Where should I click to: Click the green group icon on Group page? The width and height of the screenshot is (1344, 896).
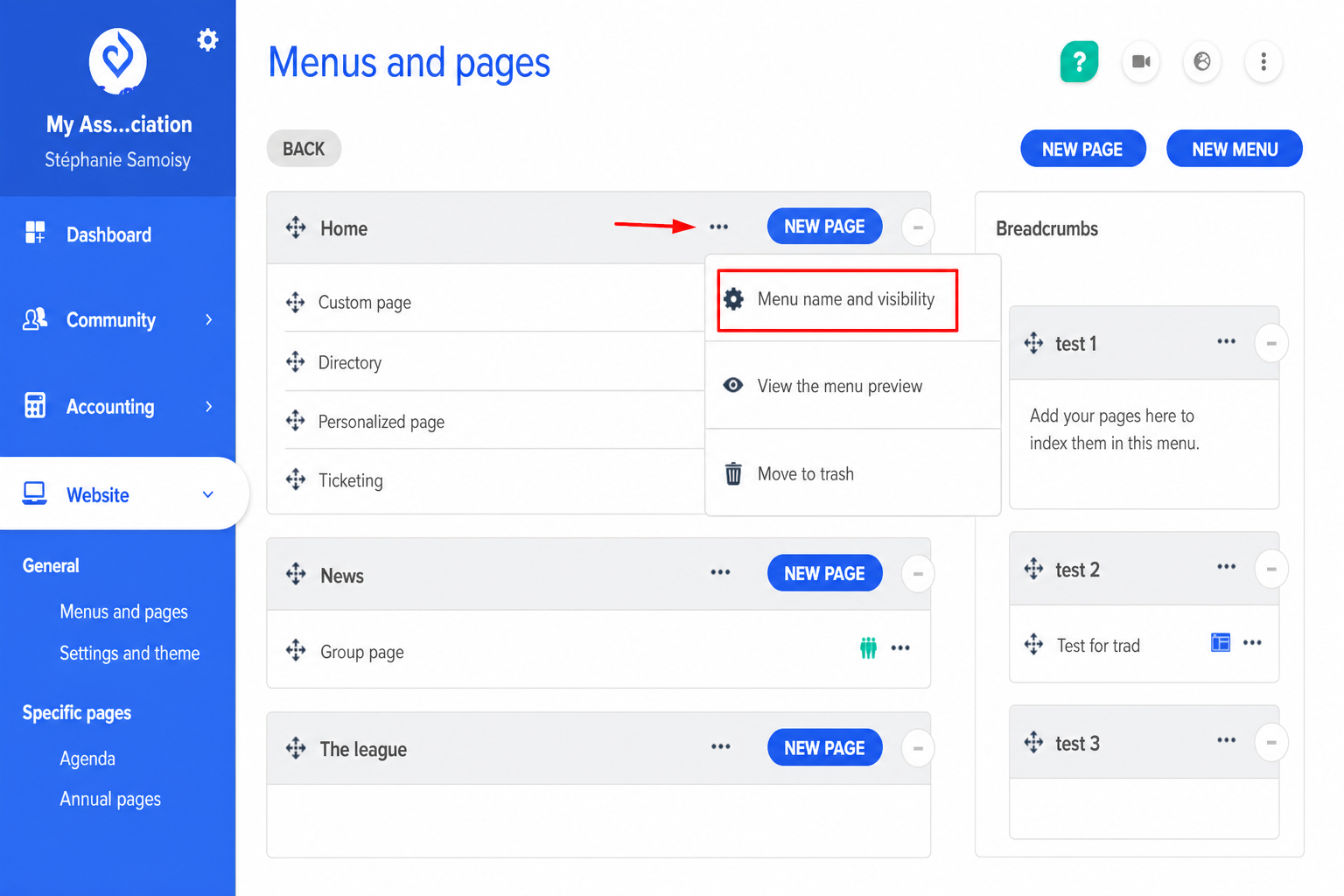click(868, 648)
